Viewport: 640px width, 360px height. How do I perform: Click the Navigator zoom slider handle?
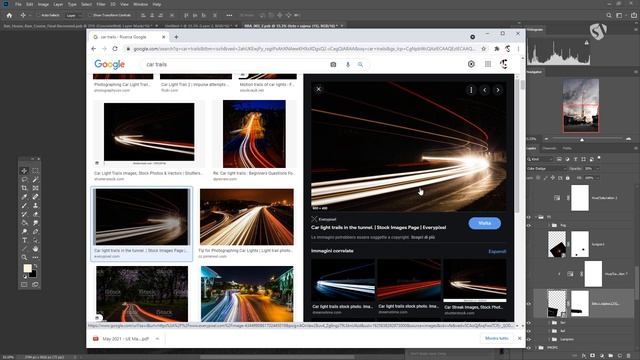tap(582, 140)
